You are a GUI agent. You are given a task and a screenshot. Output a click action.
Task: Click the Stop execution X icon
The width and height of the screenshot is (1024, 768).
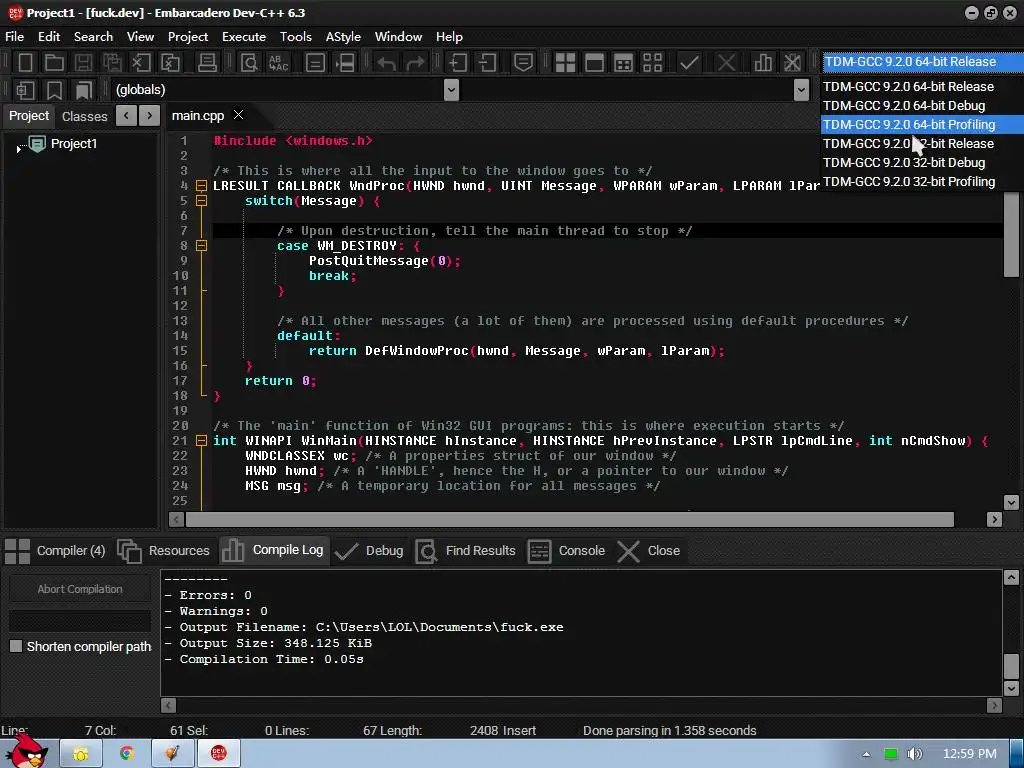[x=726, y=63]
